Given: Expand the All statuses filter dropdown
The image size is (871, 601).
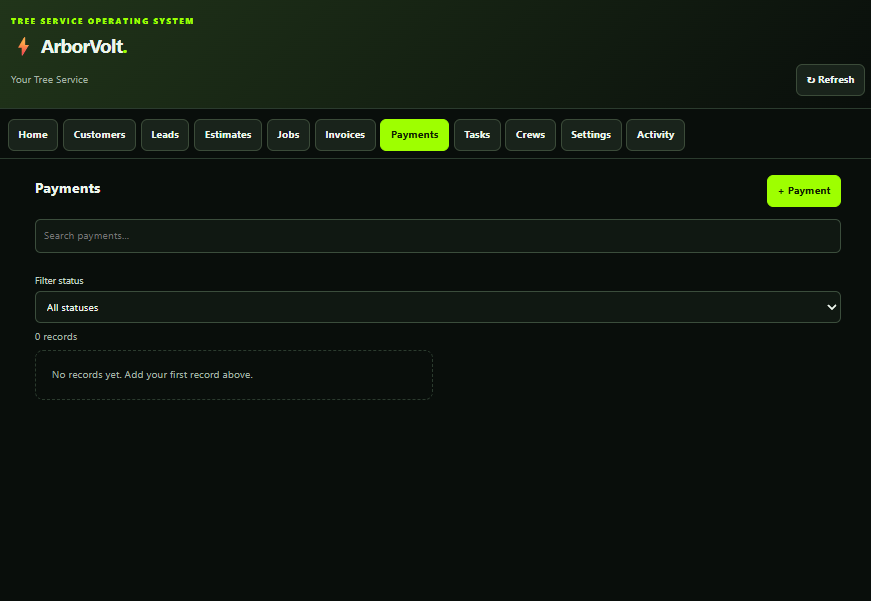Looking at the screenshot, I should (438, 307).
